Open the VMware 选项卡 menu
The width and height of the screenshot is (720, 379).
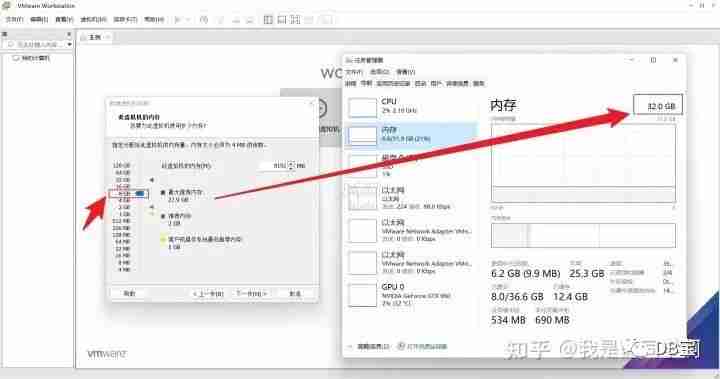tap(125, 20)
